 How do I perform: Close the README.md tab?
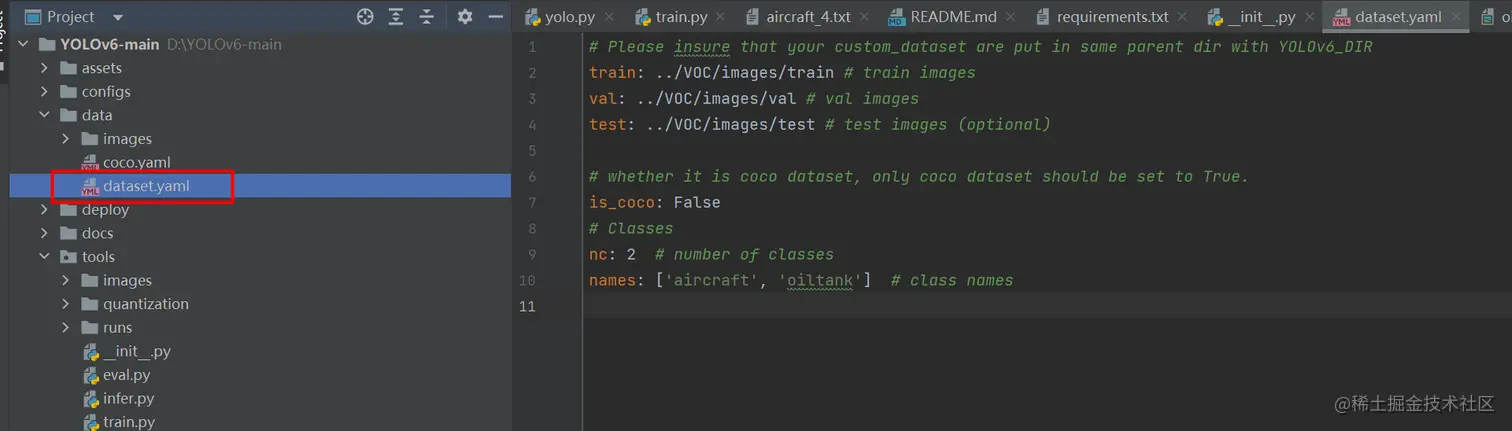[x=1010, y=17]
